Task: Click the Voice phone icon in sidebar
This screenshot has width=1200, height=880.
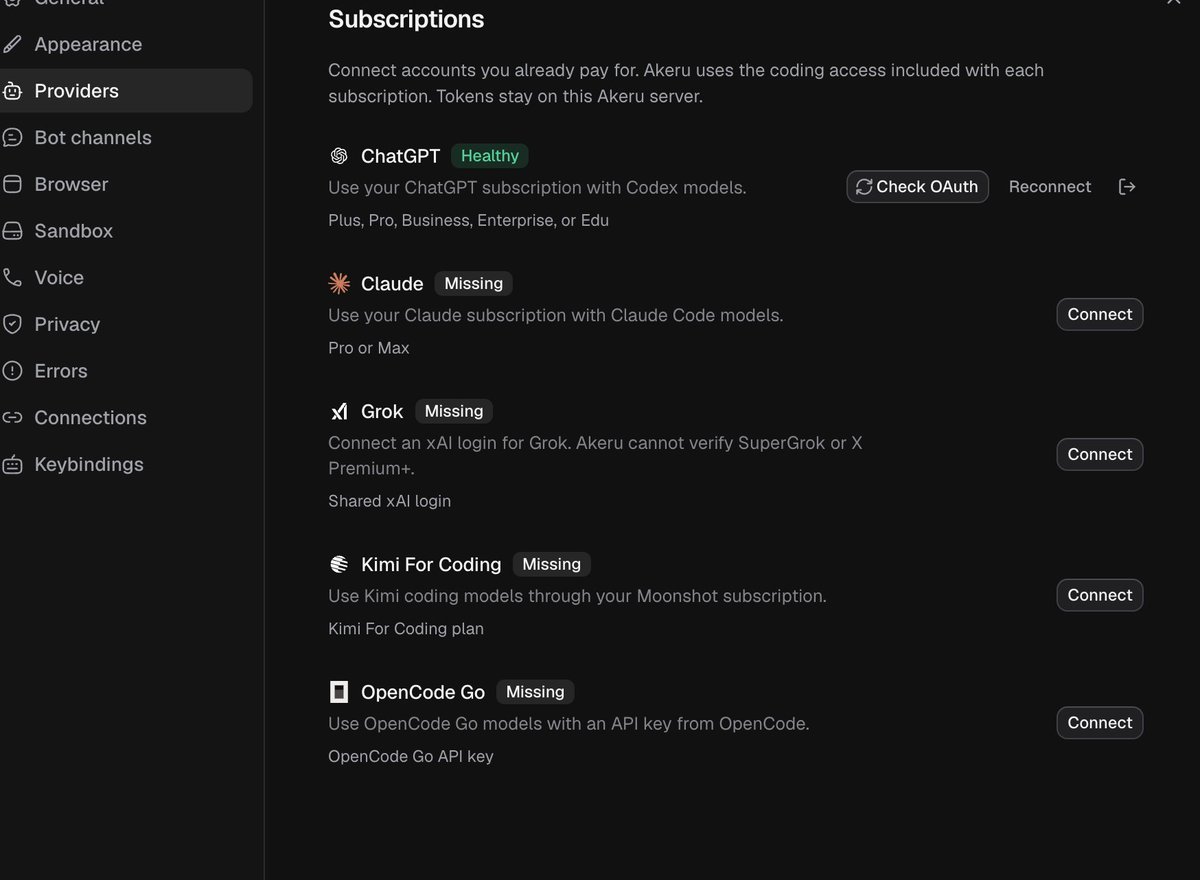Action: tap(12, 277)
